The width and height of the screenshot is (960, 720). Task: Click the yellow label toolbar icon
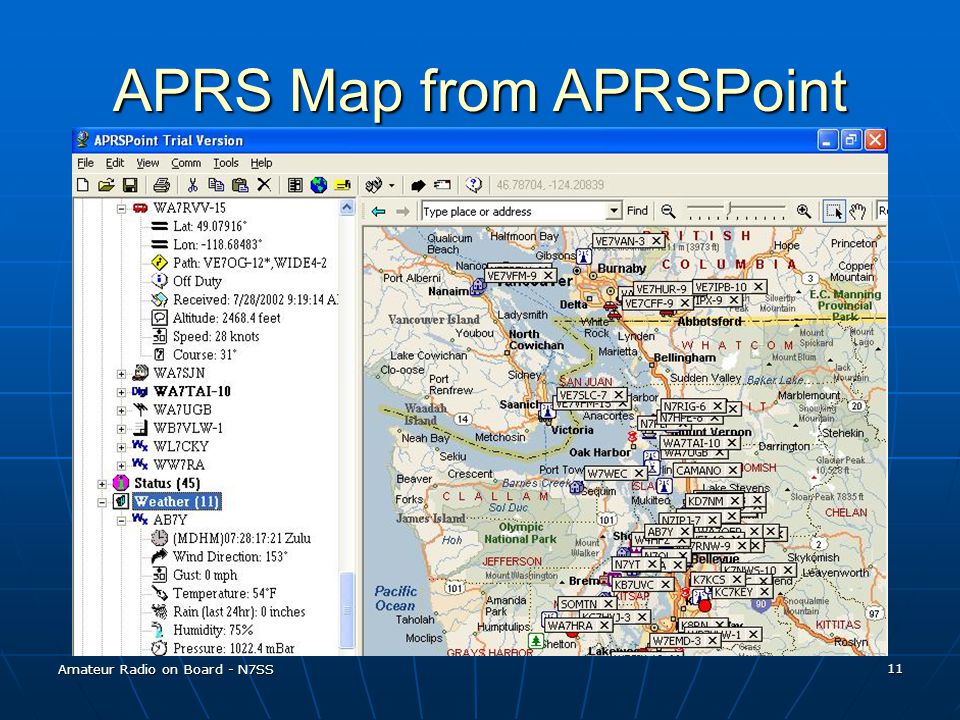[x=343, y=185]
